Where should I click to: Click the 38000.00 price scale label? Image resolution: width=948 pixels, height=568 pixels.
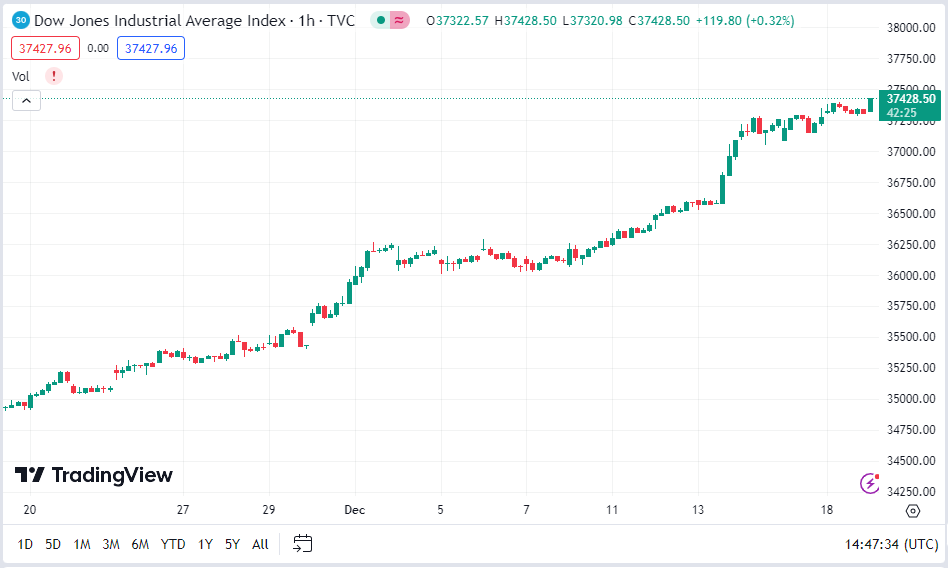point(911,28)
